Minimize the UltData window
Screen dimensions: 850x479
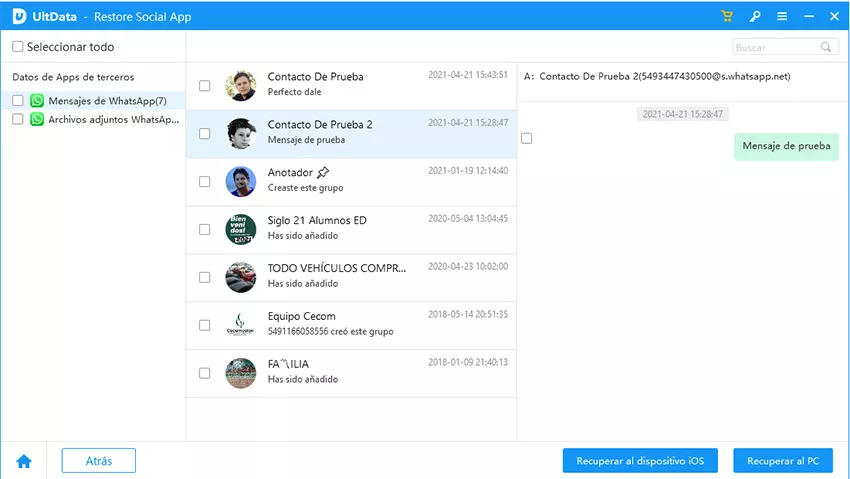[809, 16]
